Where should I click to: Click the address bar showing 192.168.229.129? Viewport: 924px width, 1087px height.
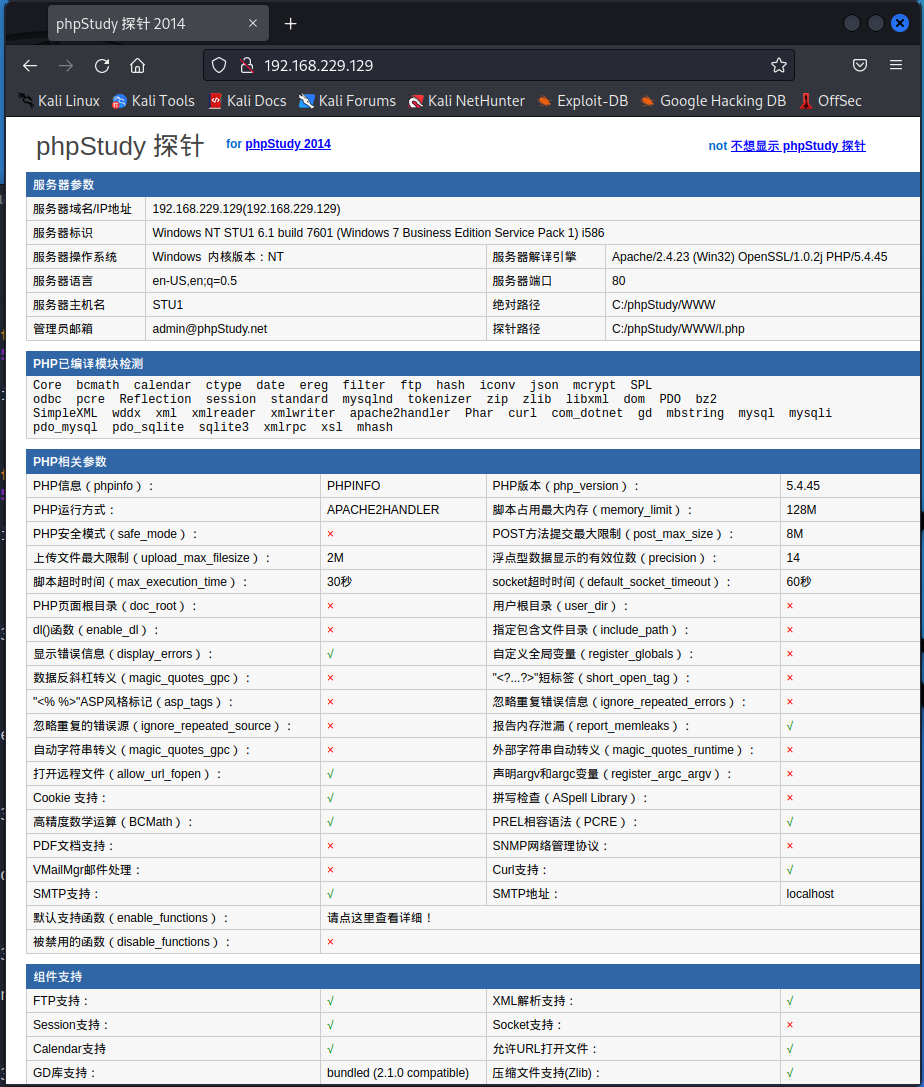[499, 65]
